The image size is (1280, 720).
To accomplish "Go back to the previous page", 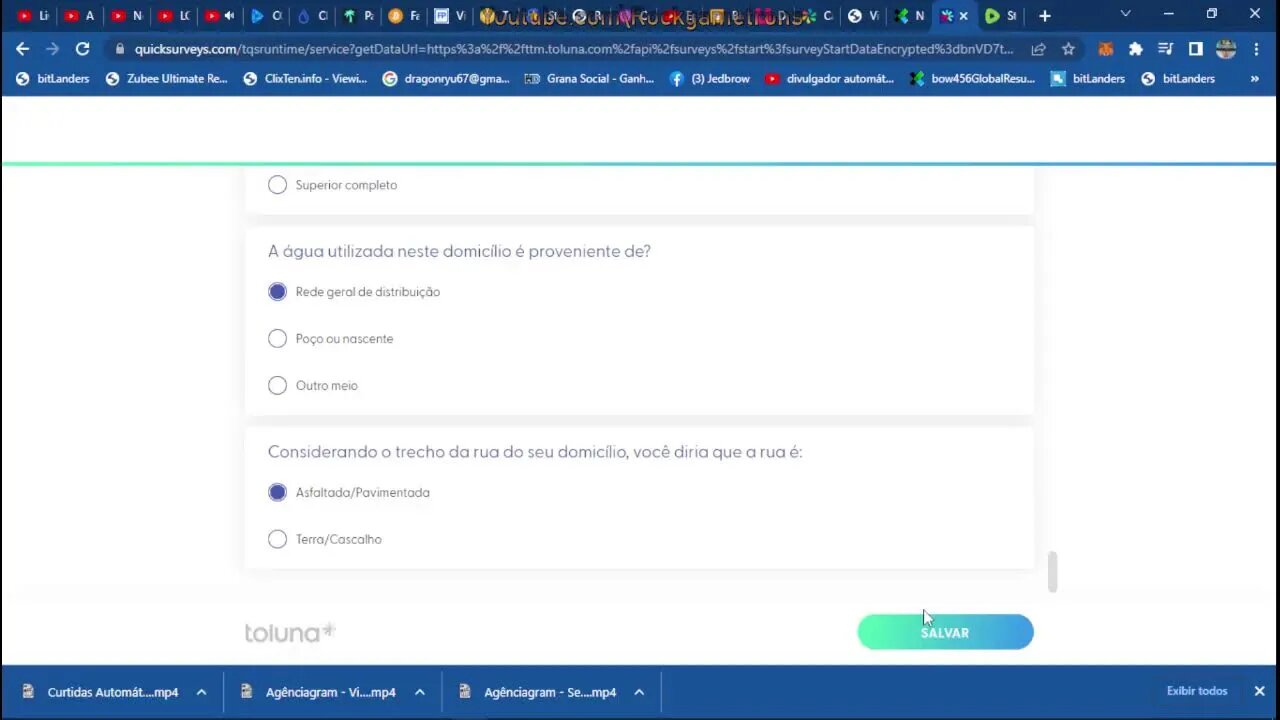I will click(22, 48).
